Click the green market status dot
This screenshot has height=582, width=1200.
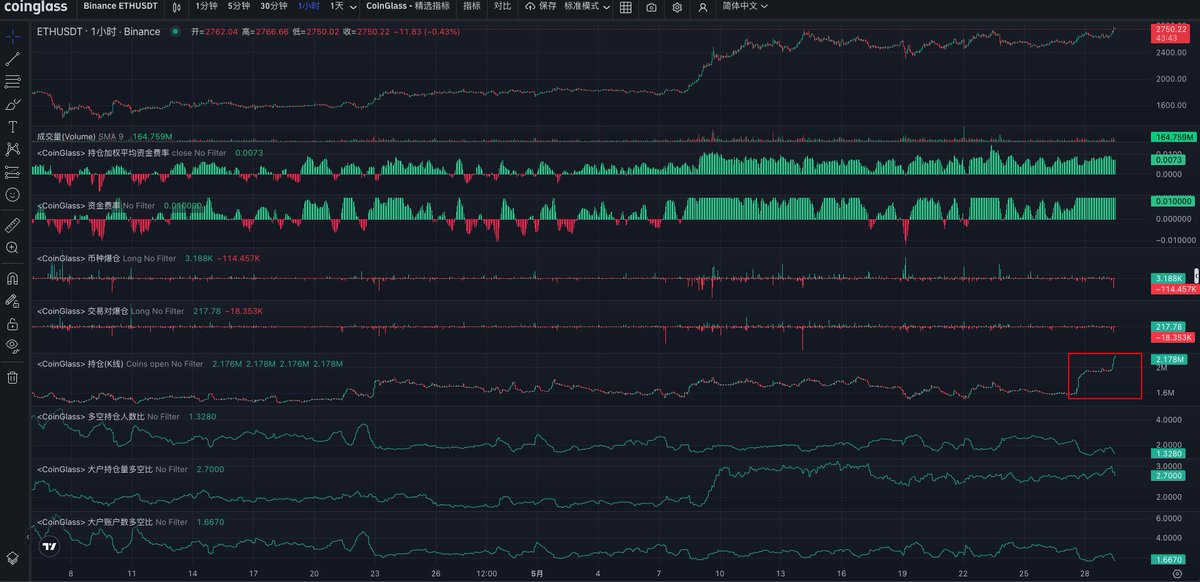[175, 32]
